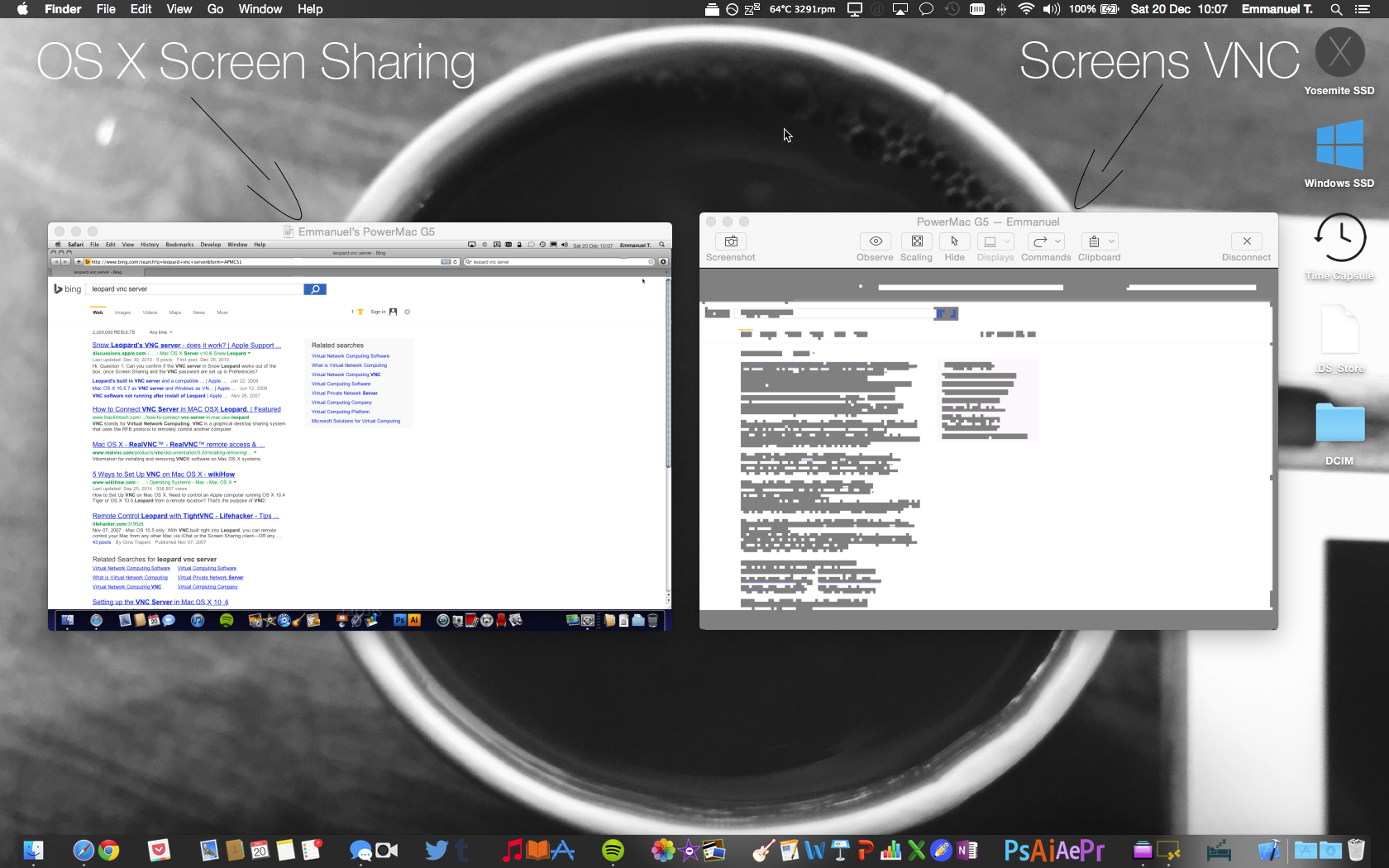The width and height of the screenshot is (1389, 868).
Task: Open Time Capsule desktop icon
Action: point(1339,238)
